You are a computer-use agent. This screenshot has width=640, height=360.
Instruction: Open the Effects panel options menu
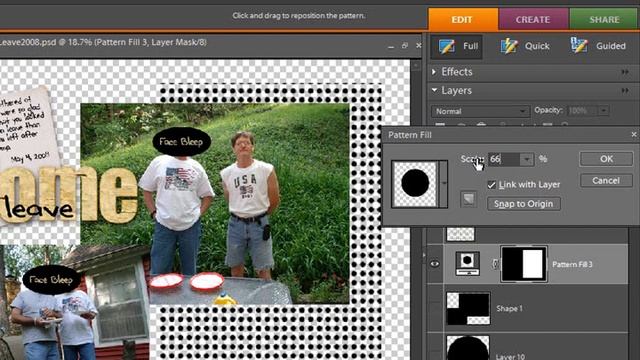(x=625, y=72)
